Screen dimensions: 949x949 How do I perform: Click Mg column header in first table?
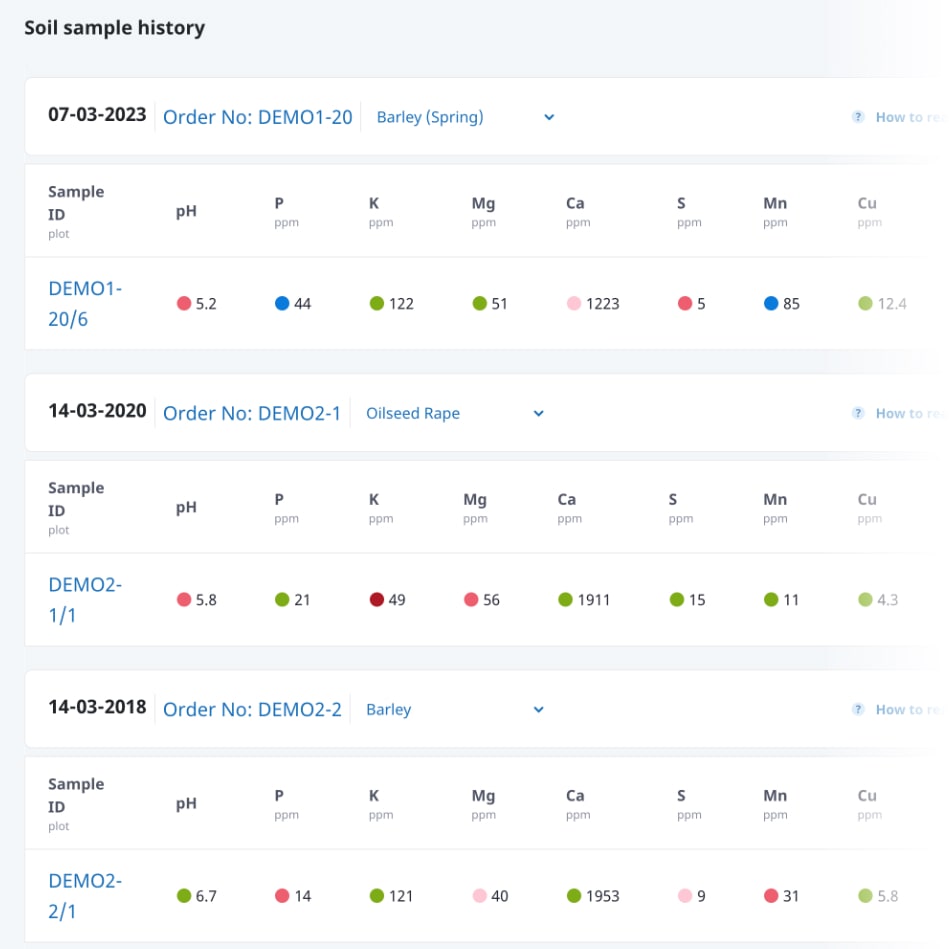(483, 204)
